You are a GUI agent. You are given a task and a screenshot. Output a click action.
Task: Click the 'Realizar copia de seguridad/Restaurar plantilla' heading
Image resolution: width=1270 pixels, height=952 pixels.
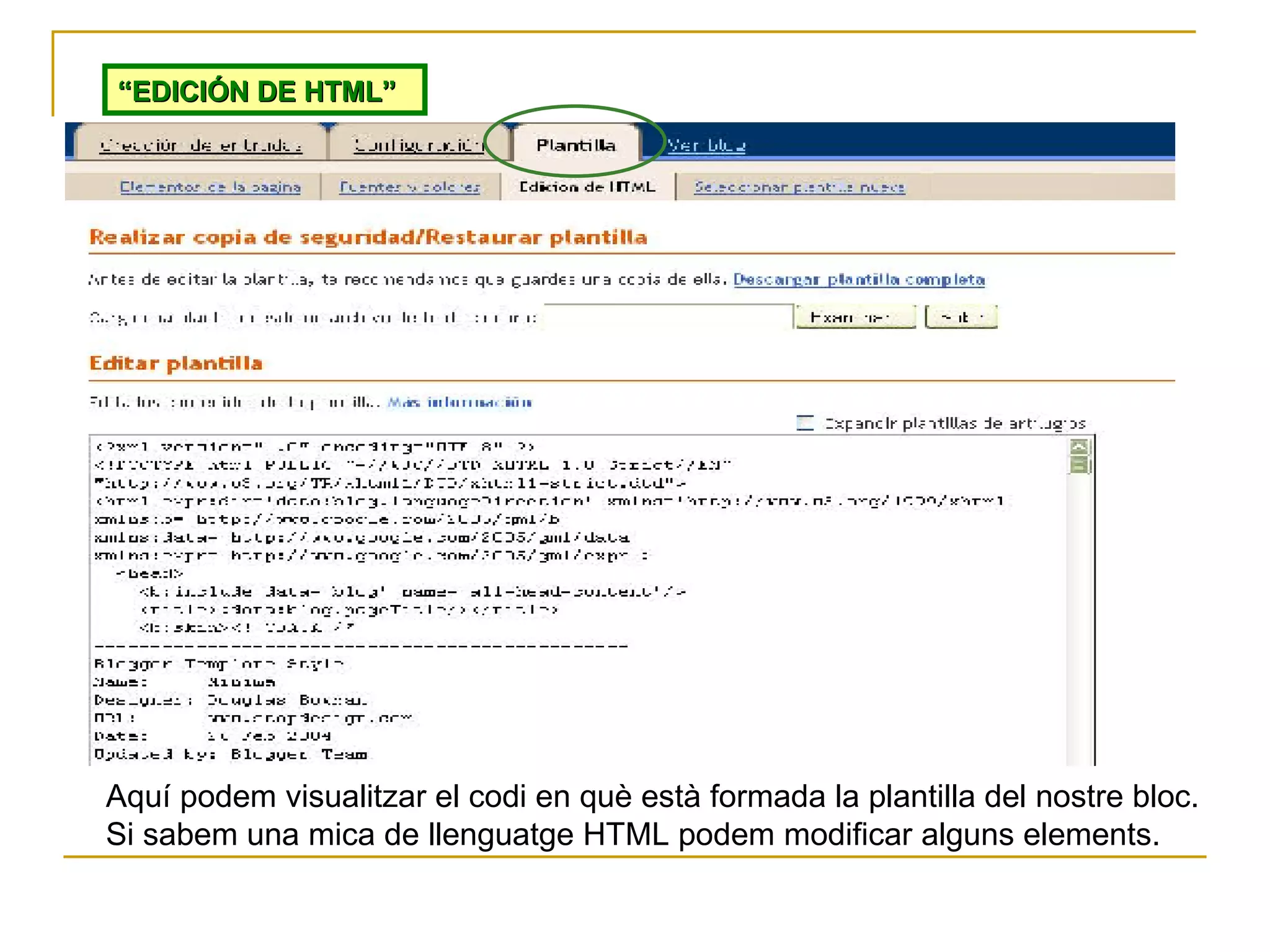coord(368,237)
